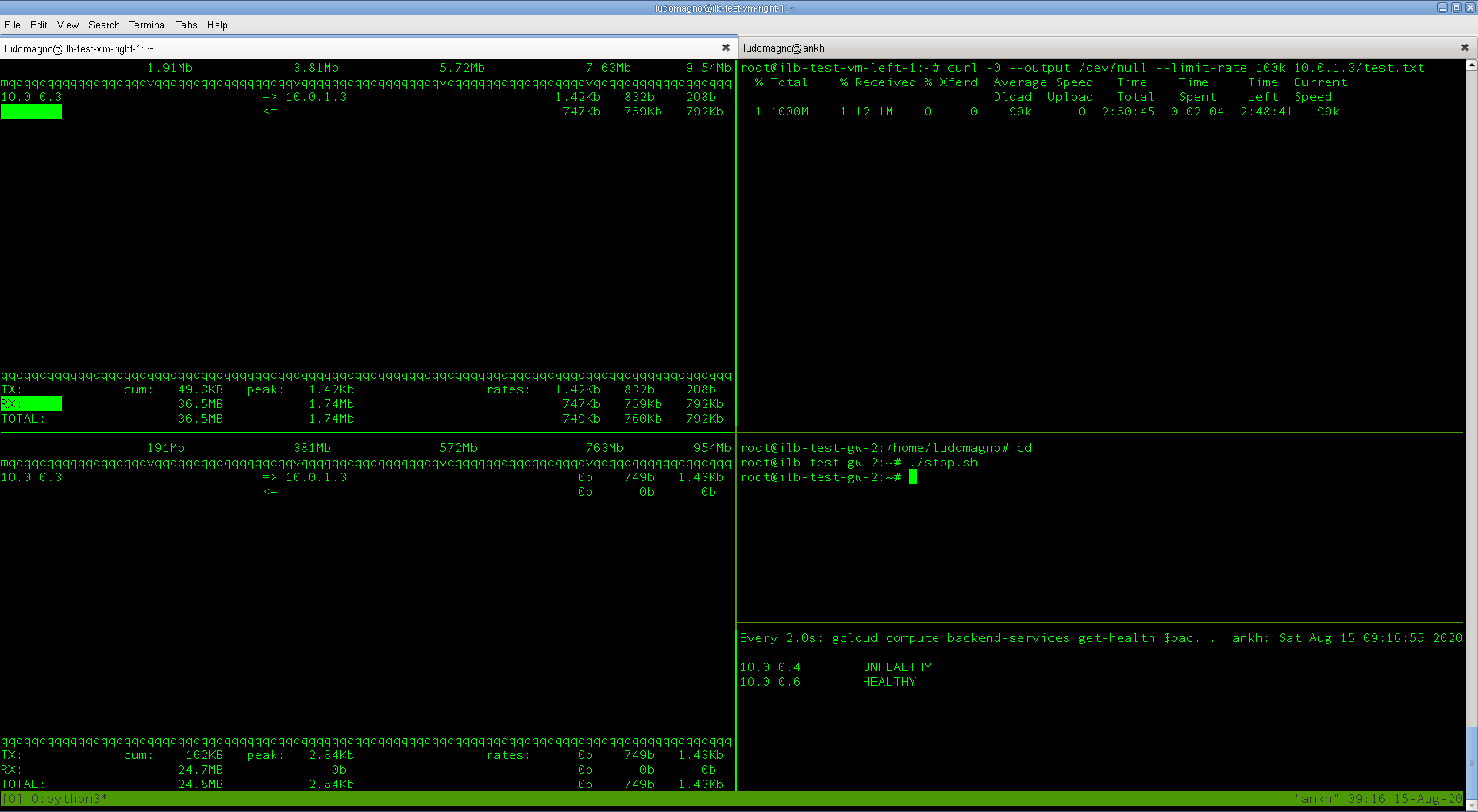
Task: Click the curl 12.1M received value
Action: point(874,112)
